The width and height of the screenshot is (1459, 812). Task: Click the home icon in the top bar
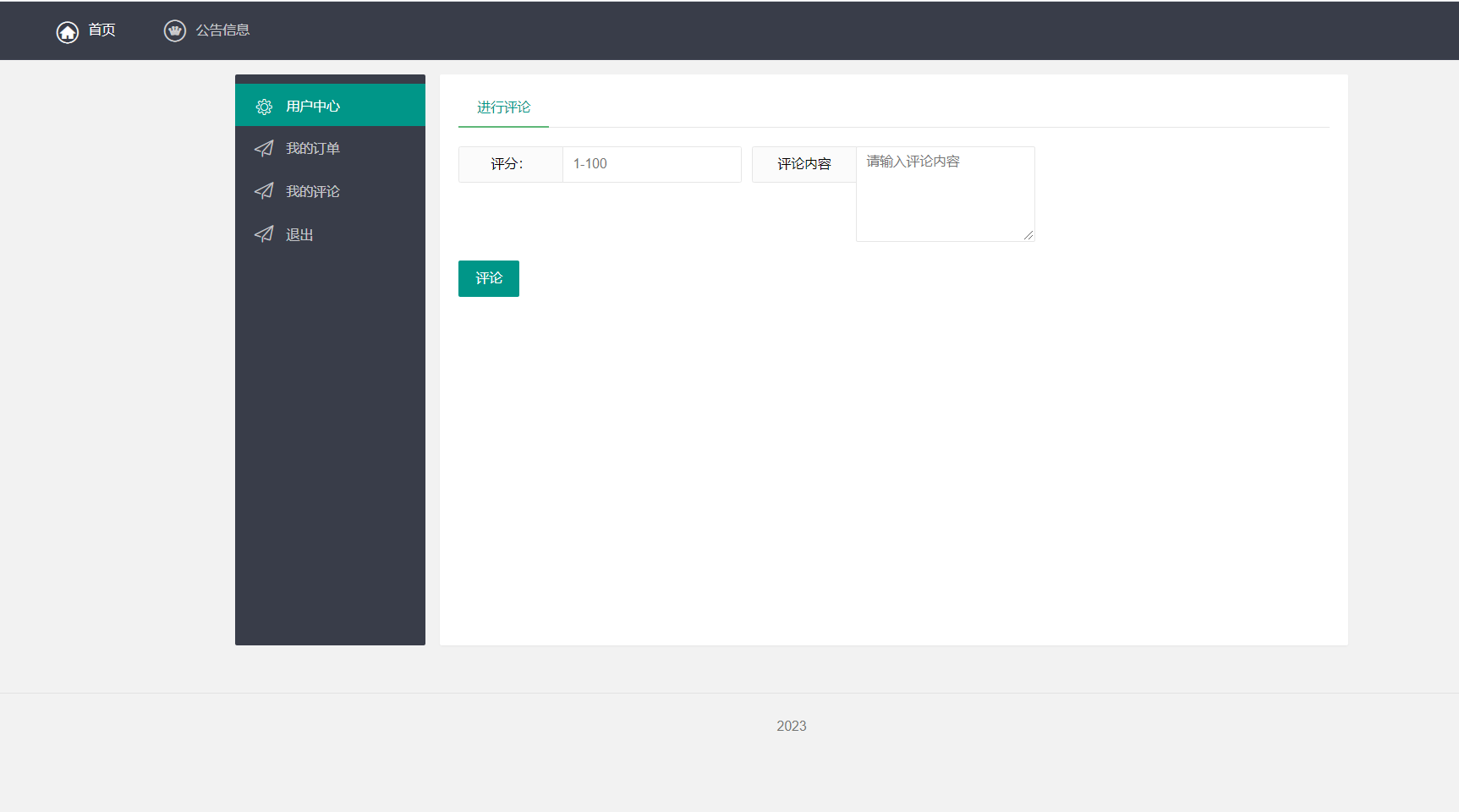68,31
